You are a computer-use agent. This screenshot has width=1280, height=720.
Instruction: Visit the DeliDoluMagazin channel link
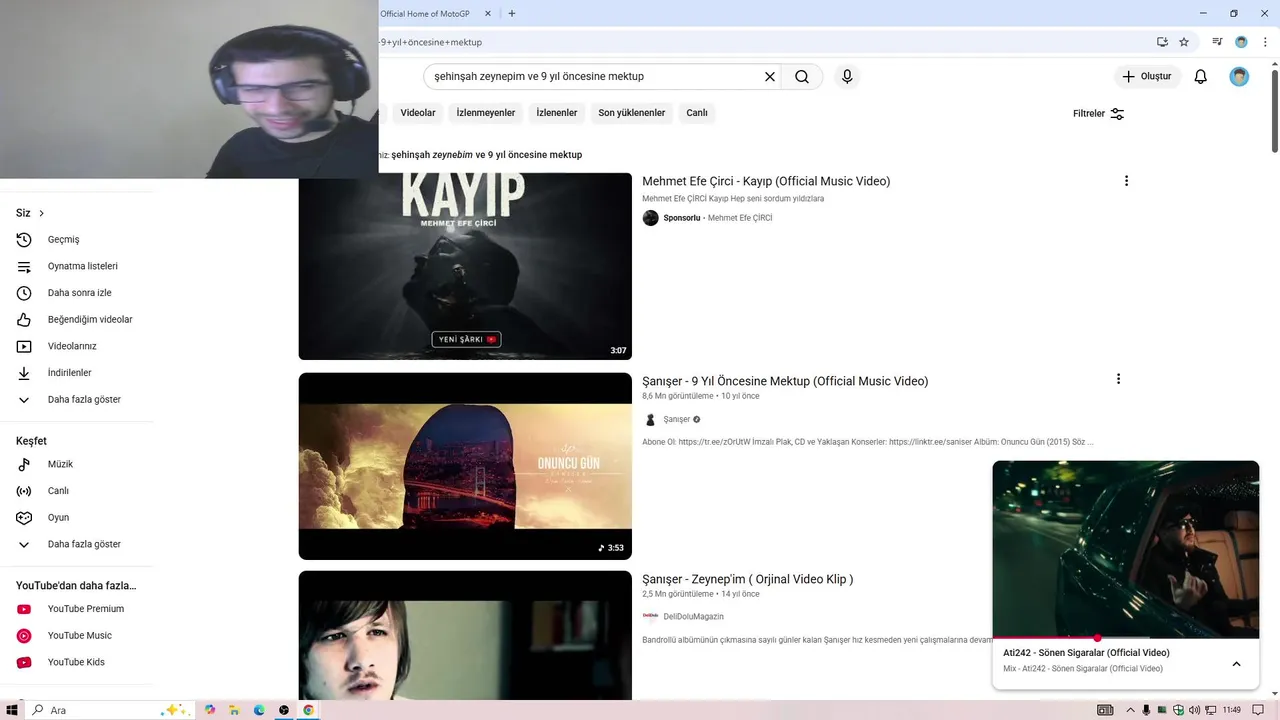693,617
